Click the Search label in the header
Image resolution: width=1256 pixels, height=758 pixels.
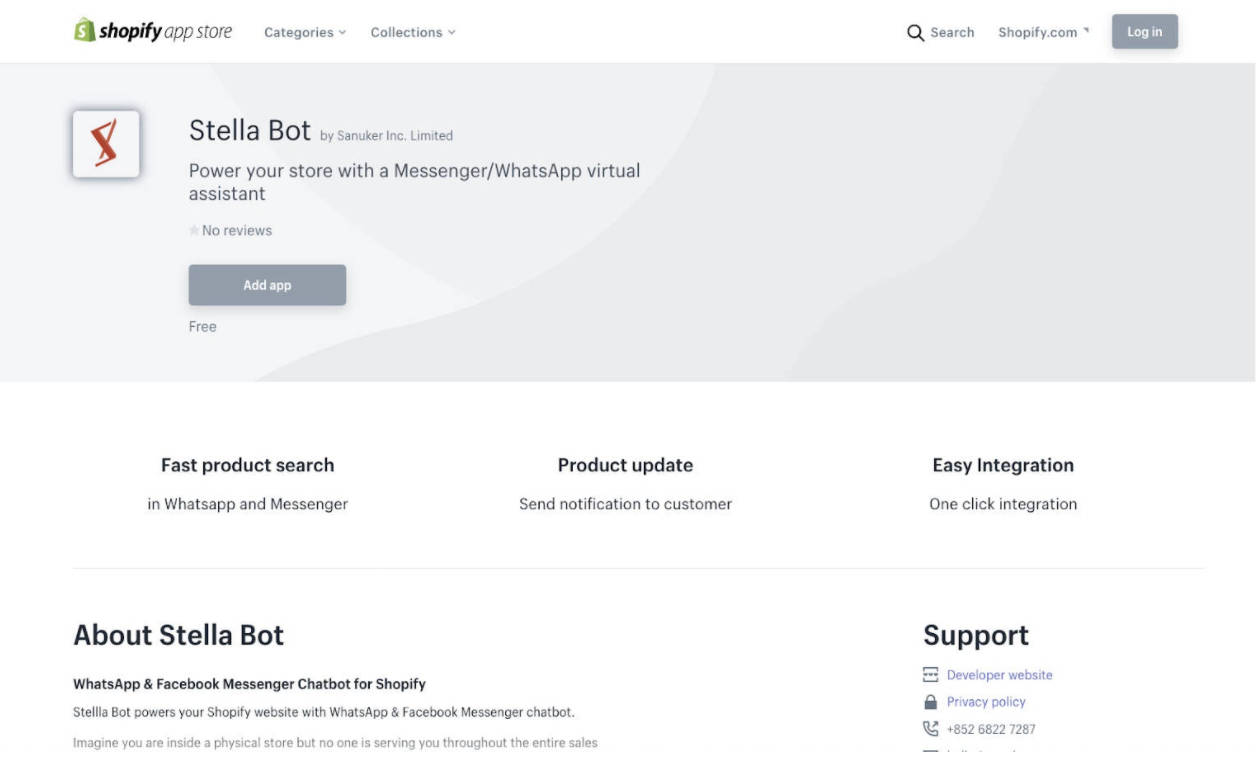pos(952,32)
